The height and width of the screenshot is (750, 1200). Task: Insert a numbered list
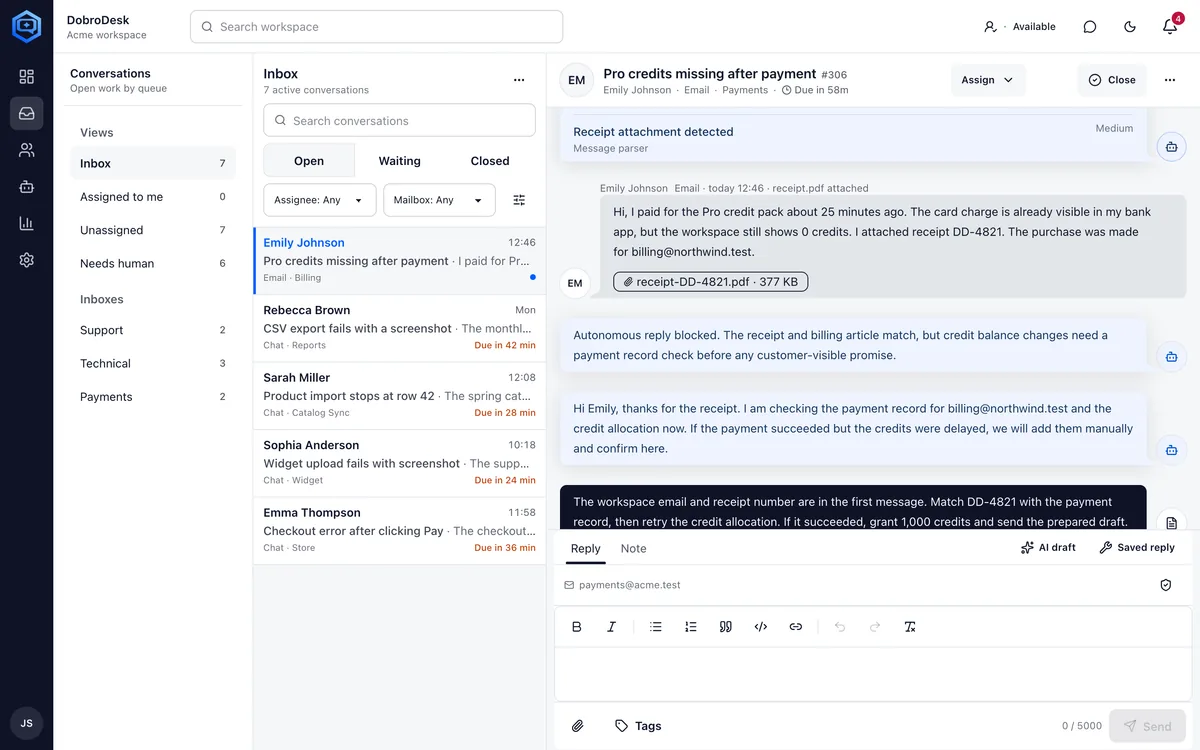(x=691, y=627)
